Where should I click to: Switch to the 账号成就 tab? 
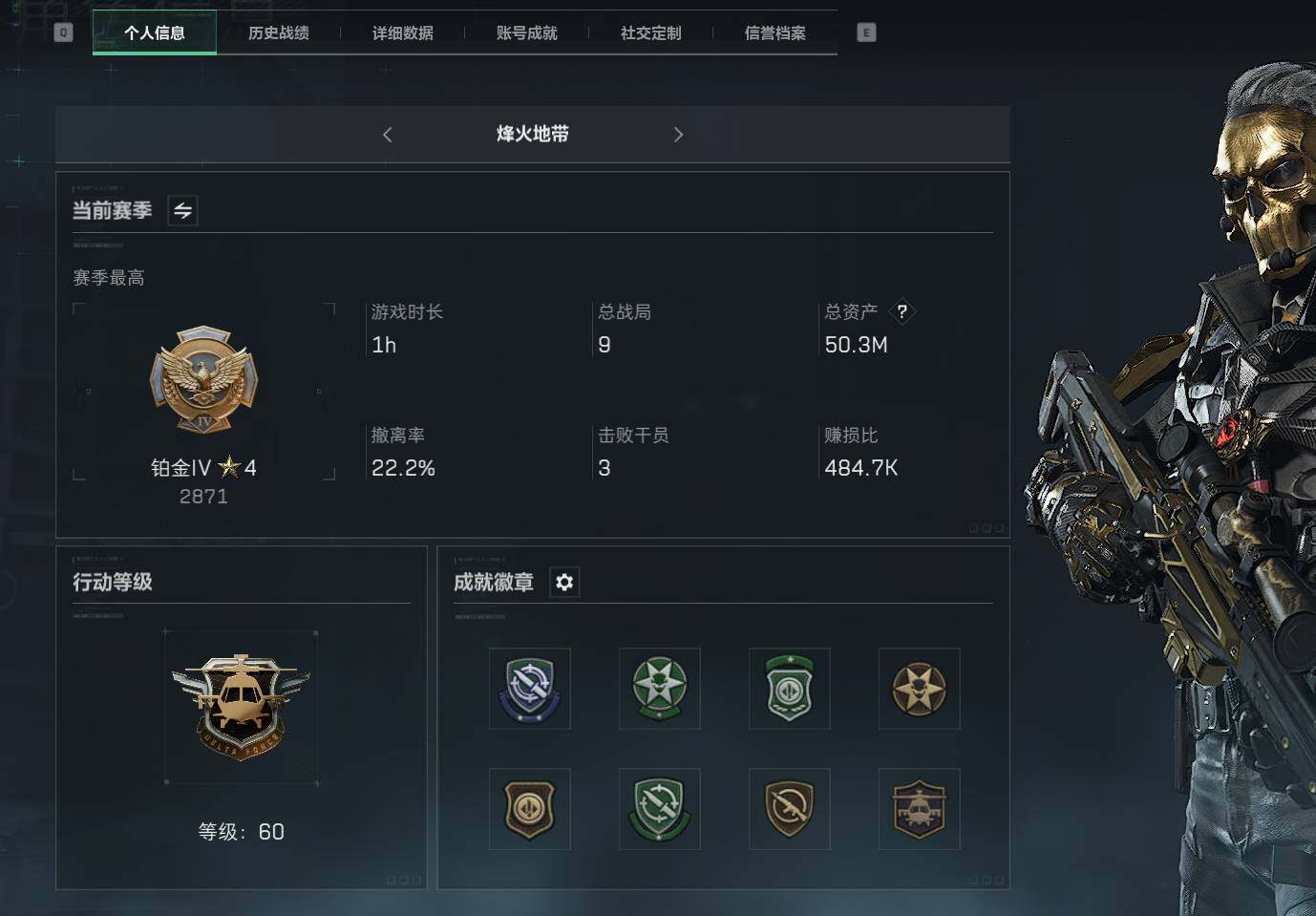(x=527, y=32)
